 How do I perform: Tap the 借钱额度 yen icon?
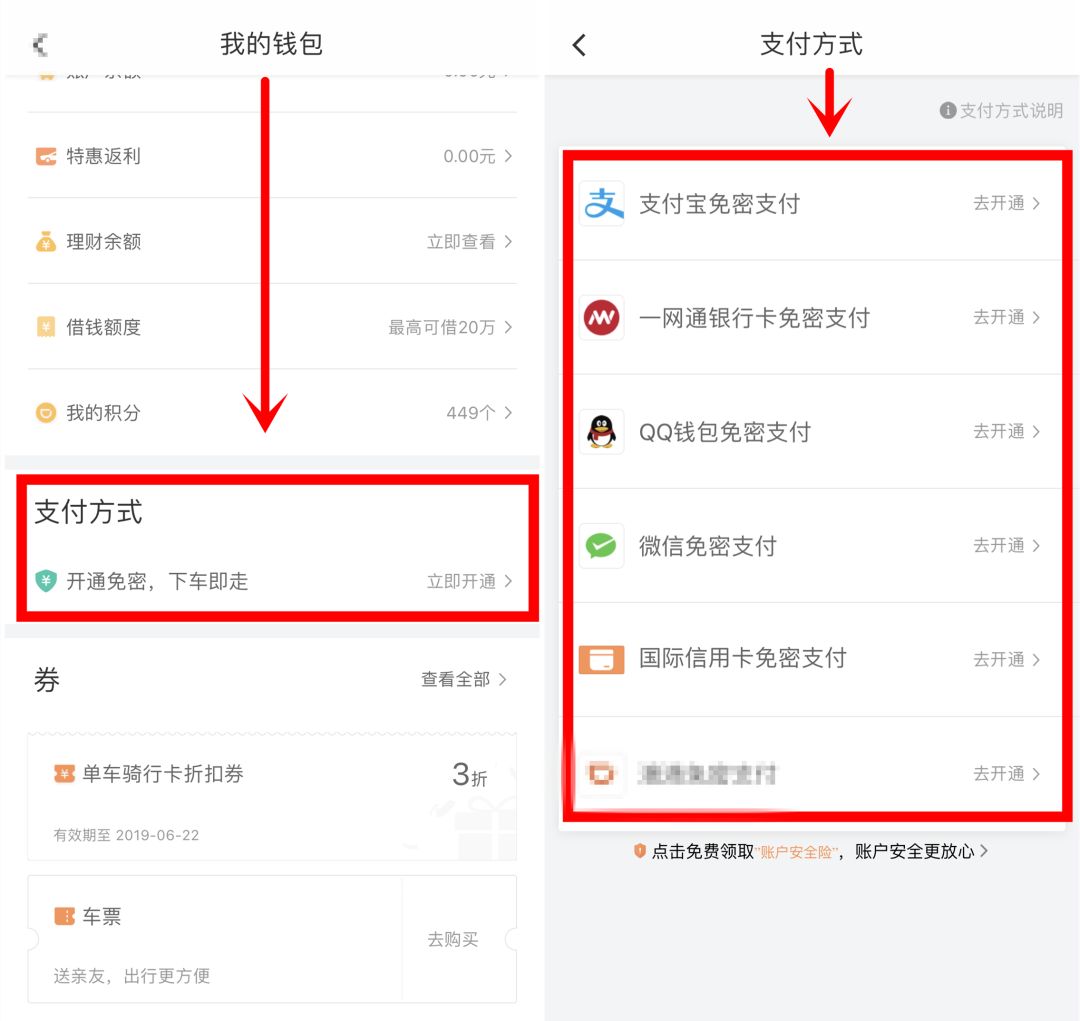46,327
